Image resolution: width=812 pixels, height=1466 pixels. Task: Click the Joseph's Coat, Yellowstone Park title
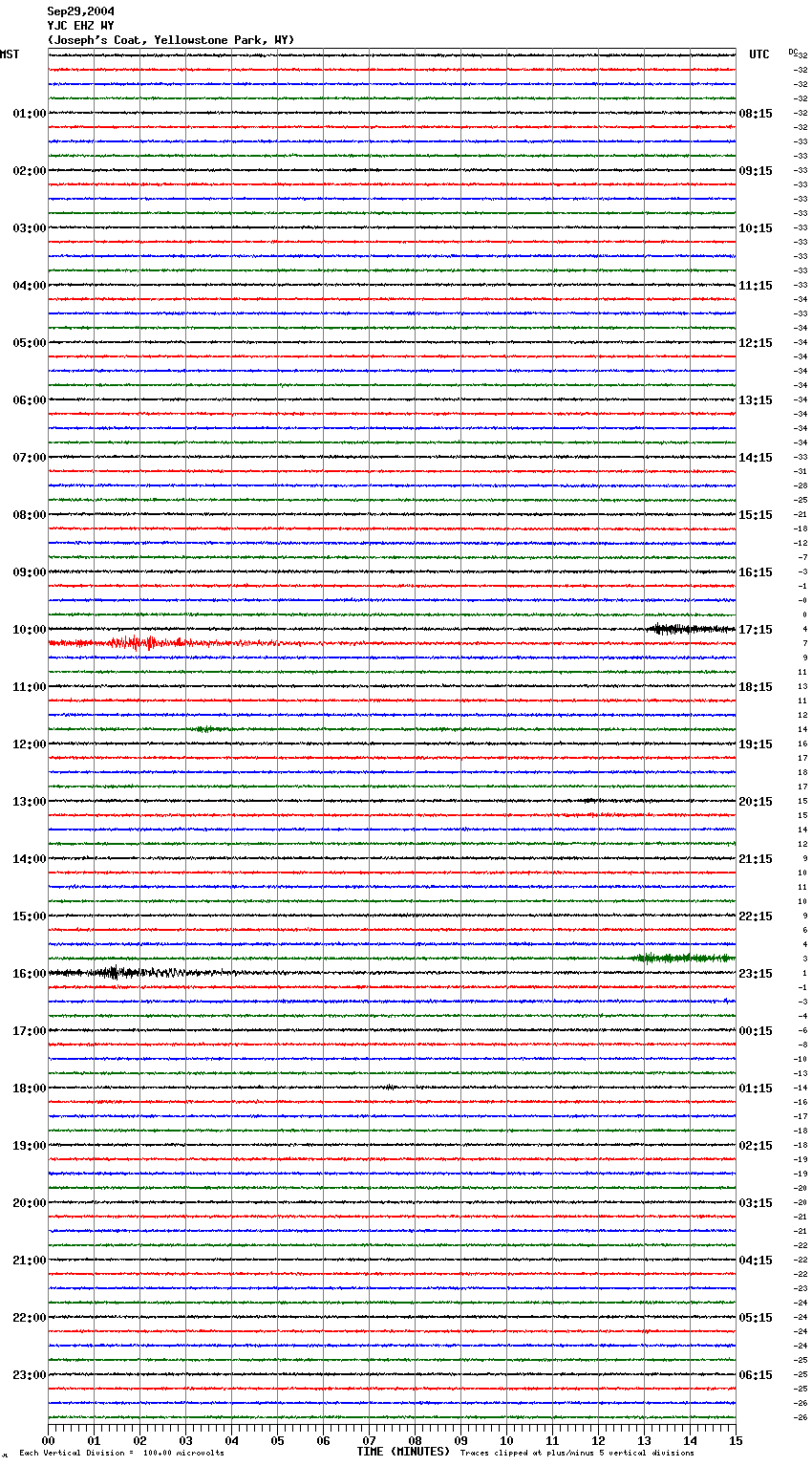pos(171,40)
